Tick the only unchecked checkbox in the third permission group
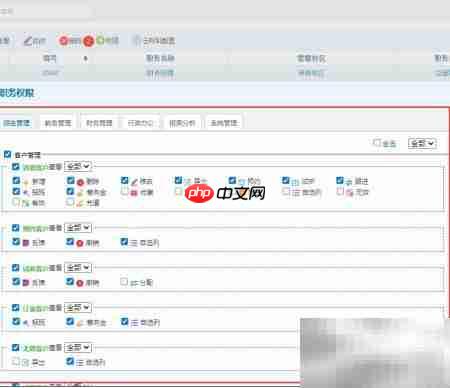 124,282
